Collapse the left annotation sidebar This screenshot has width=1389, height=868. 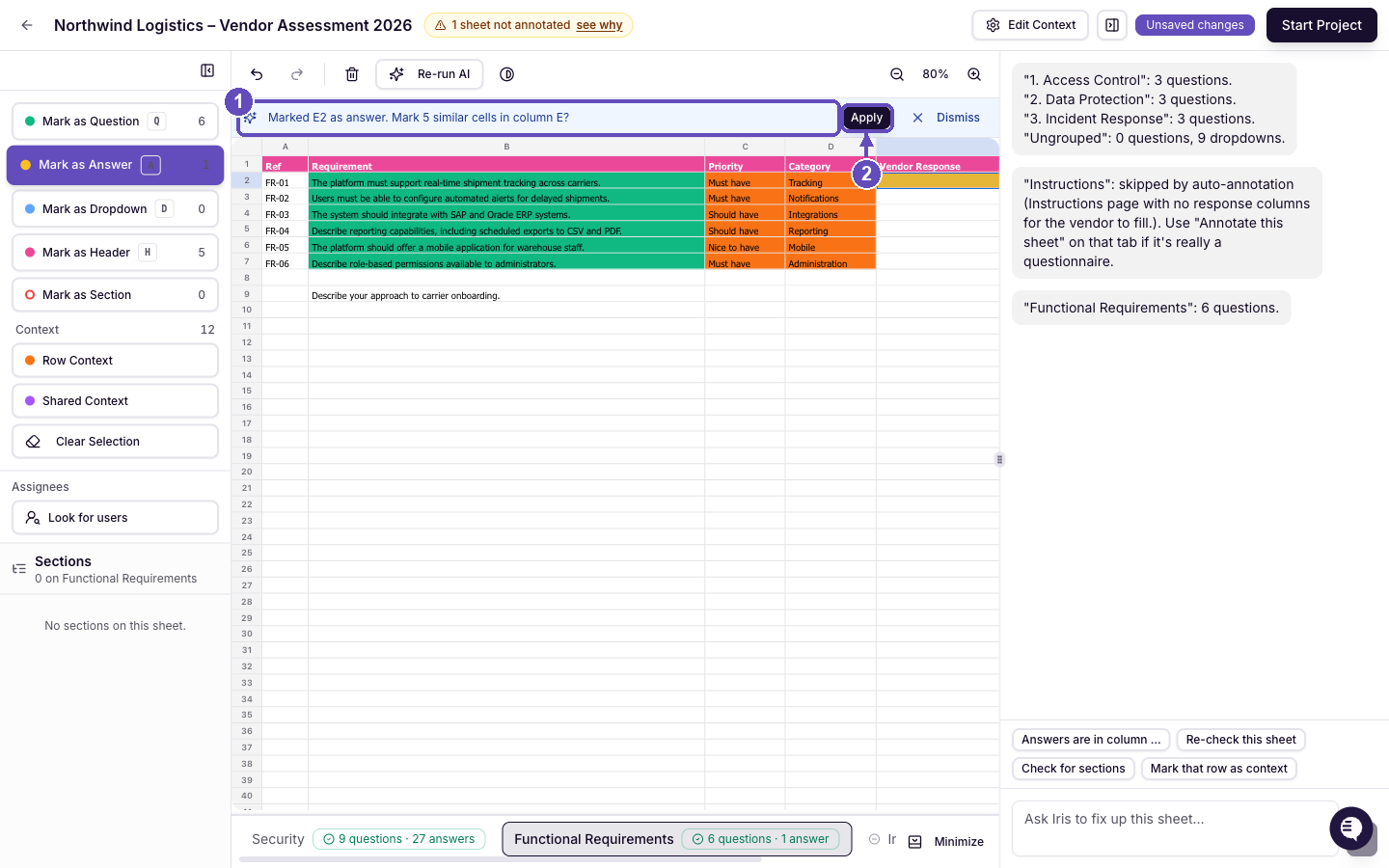click(x=207, y=70)
